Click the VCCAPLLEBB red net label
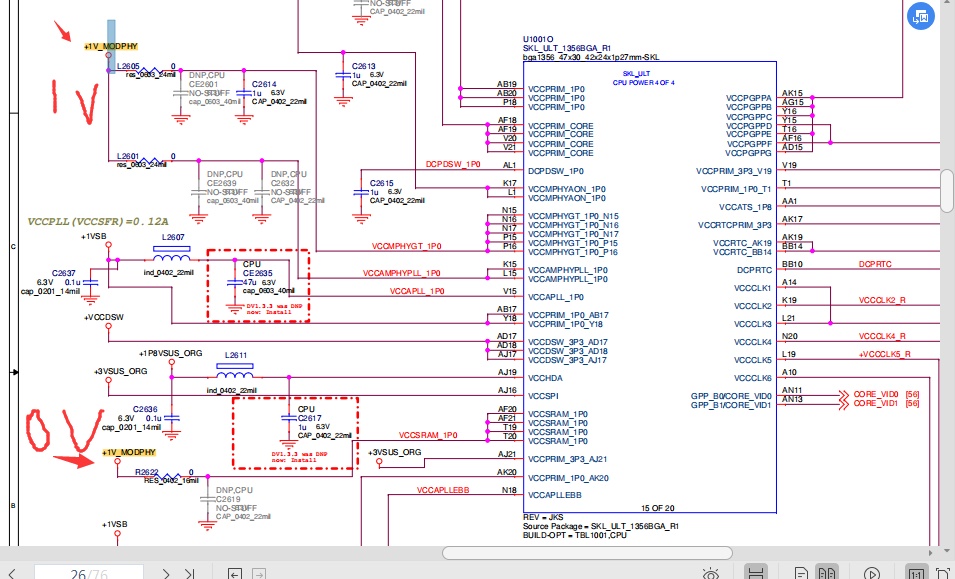The image size is (955, 579). [x=443, y=490]
